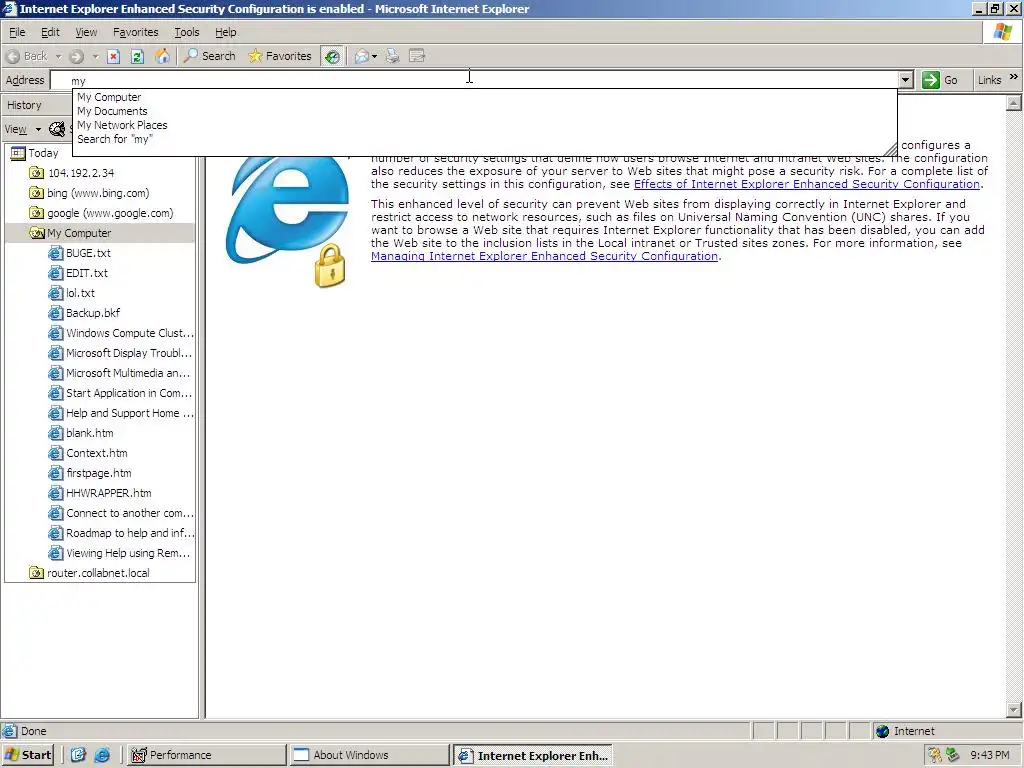Open Backup.bkf history entry
Image resolution: width=1024 pixels, height=768 pixels.
coord(85,313)
